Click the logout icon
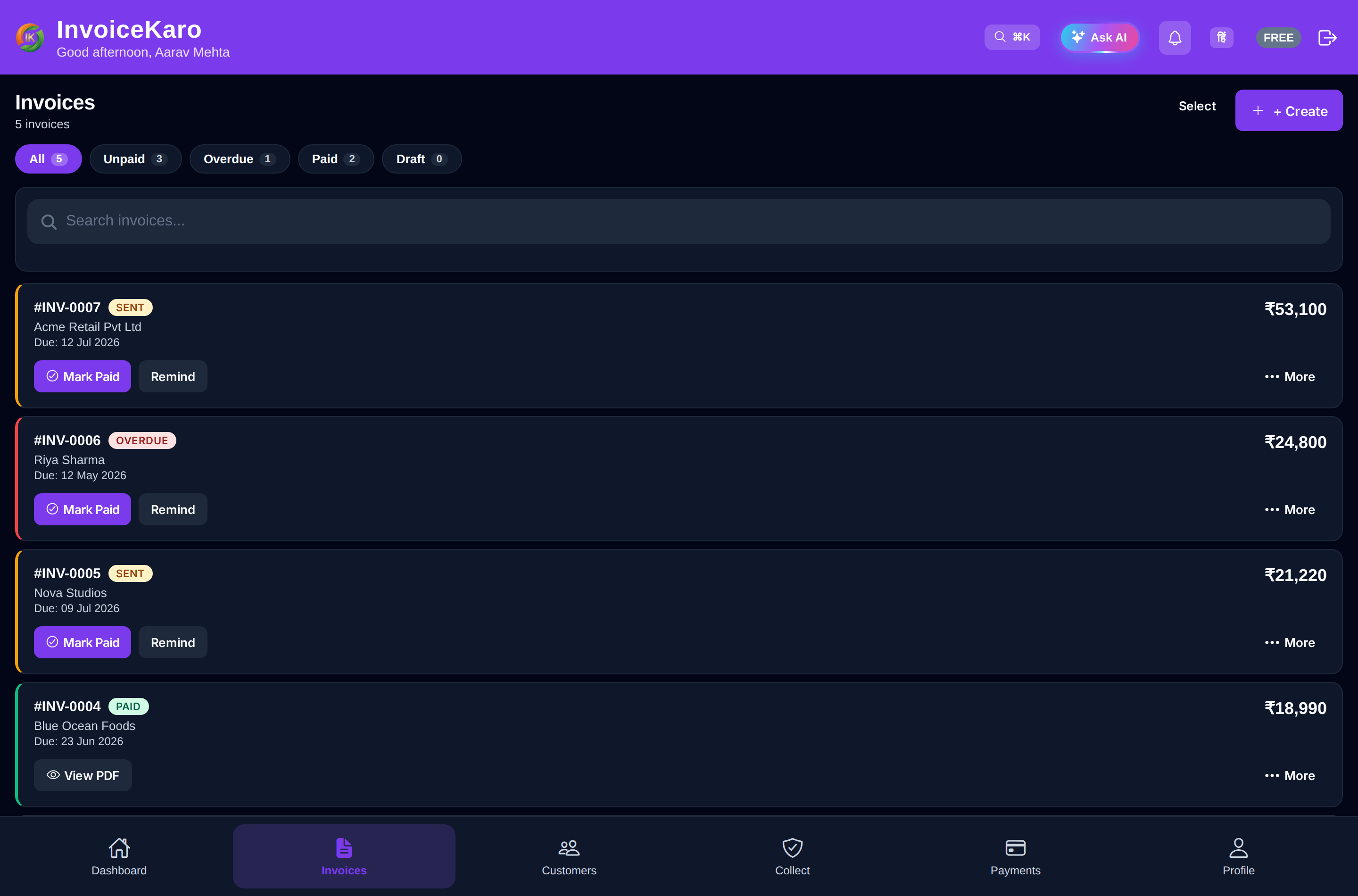The width and height of the screenshot is (1358, 896). pyautogui.click(x=1327, y=38)
